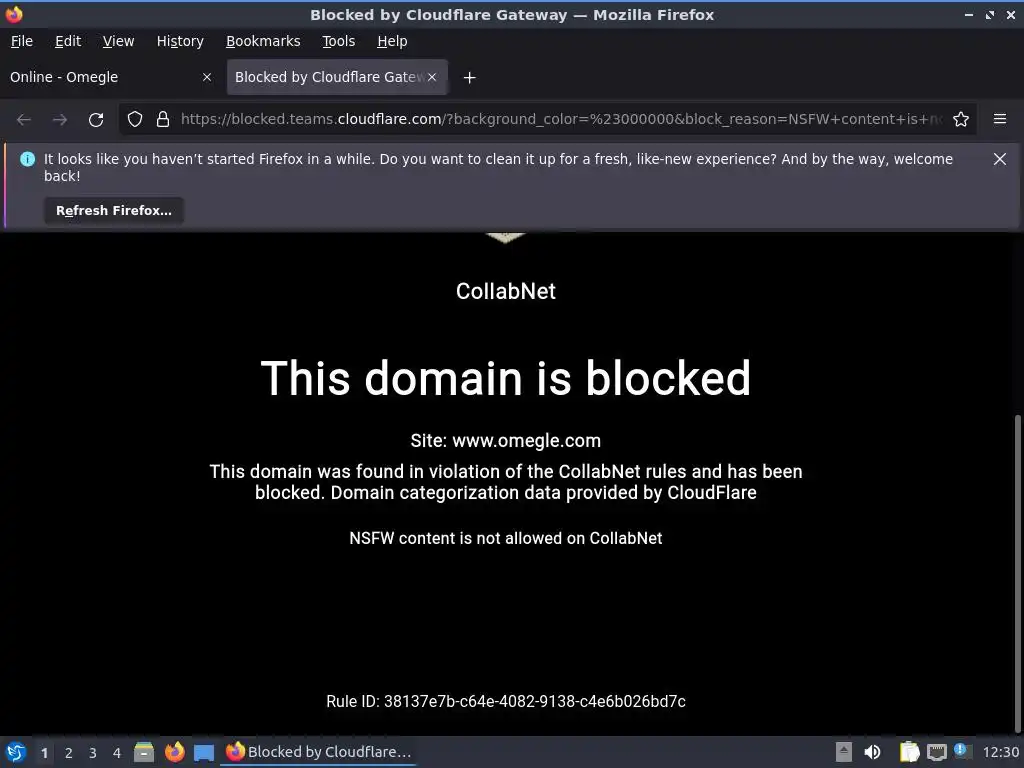Click the Refresh Firefox button
The width and height of the screenshot is (1024, 768).
[x=114, y=210]
